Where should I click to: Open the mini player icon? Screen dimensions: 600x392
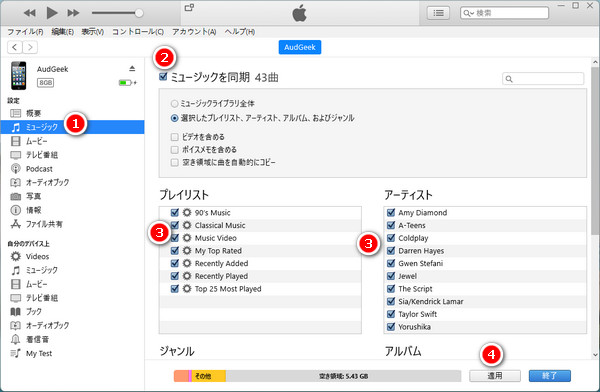click(x=189, y=8)
